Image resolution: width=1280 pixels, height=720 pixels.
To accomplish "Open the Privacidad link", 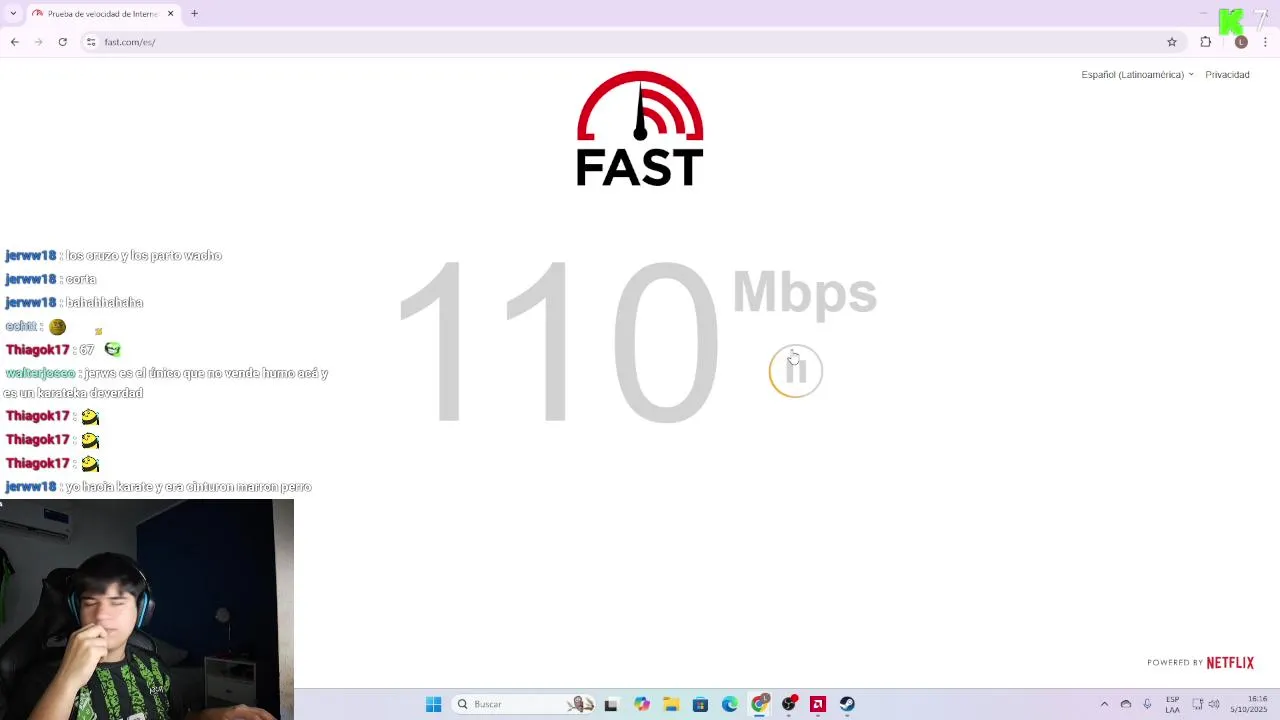I will click(1227, 75).
